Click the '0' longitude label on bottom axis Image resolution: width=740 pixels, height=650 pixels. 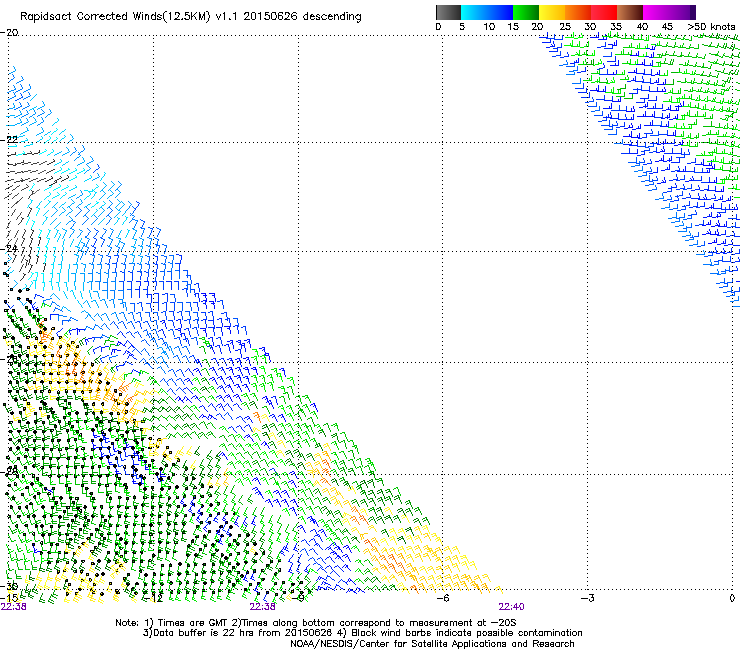point(732,598)
